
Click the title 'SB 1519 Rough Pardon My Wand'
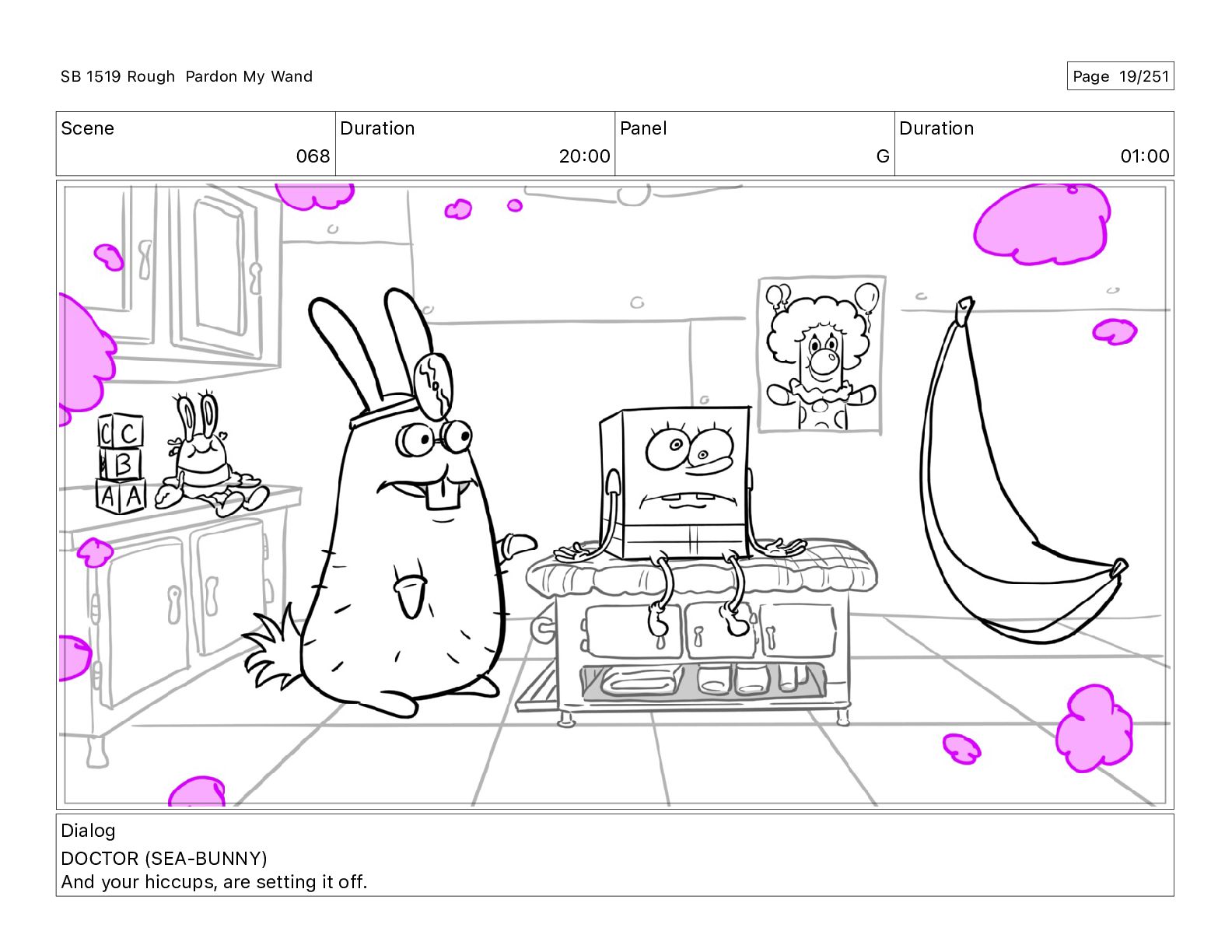pos(187,76)
